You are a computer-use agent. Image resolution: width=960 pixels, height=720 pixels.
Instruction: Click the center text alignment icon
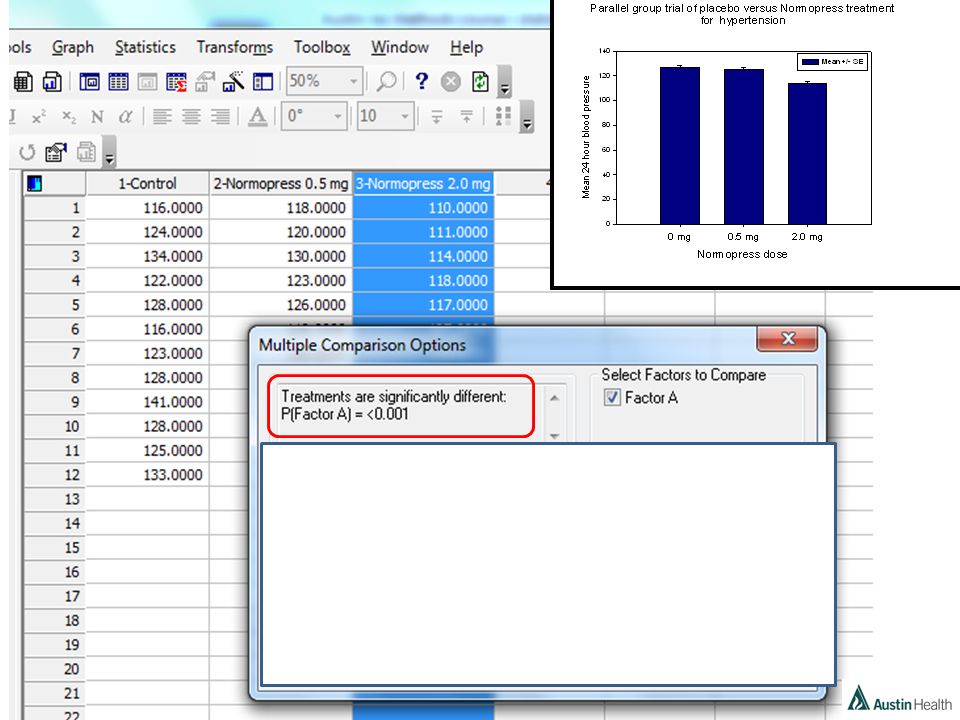tap(191, 116)
